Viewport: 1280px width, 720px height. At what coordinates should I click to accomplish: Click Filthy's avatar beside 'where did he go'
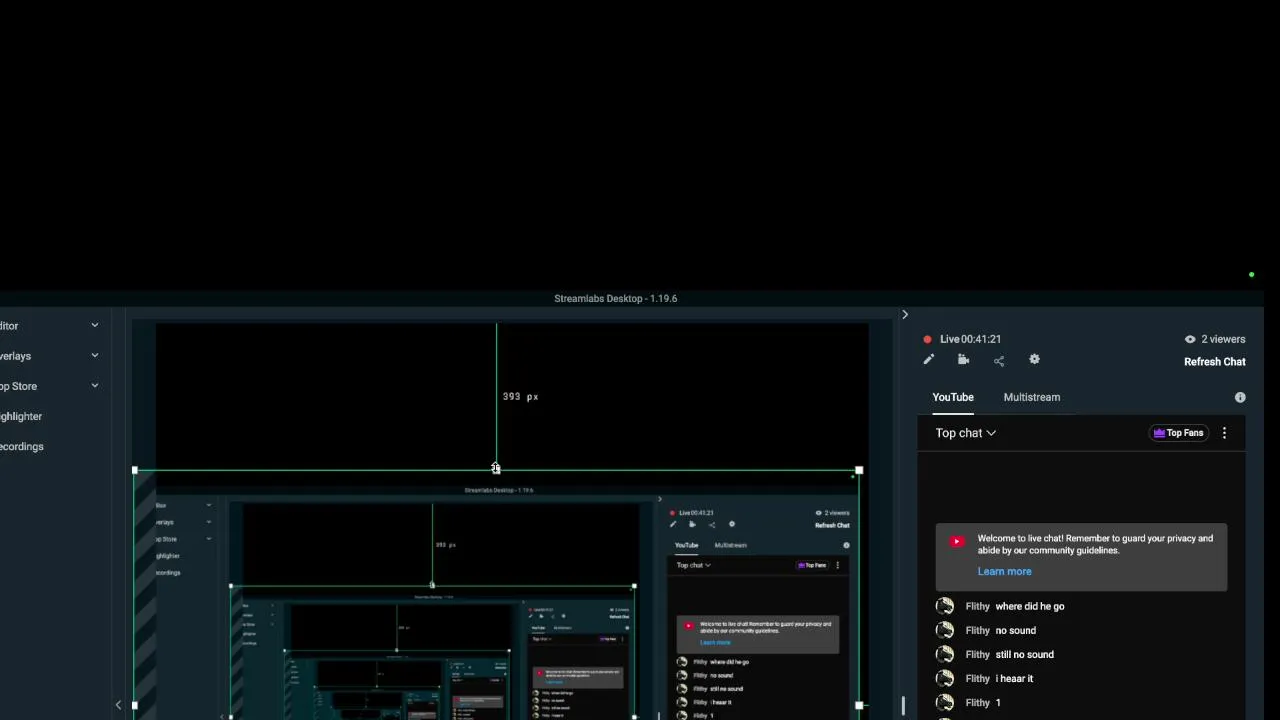coord(945,606)
